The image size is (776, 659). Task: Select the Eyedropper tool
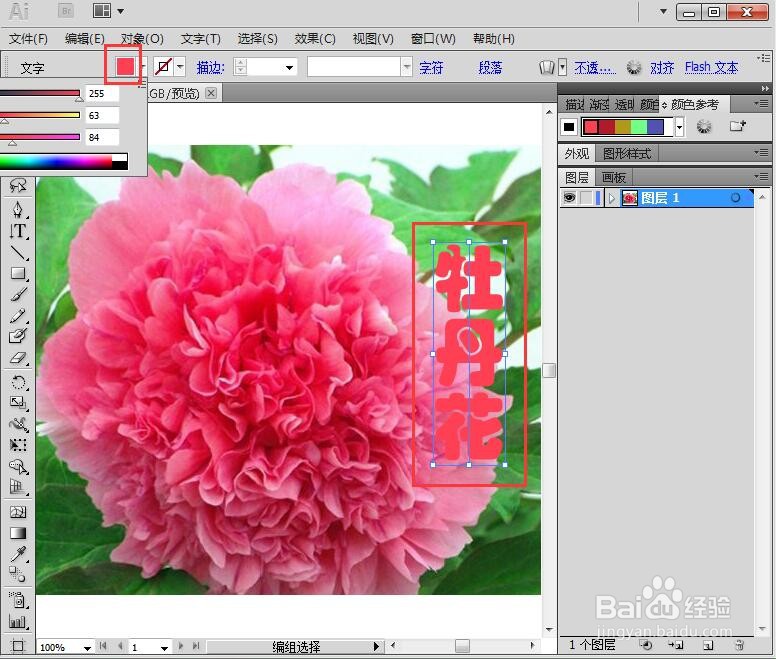18,554
